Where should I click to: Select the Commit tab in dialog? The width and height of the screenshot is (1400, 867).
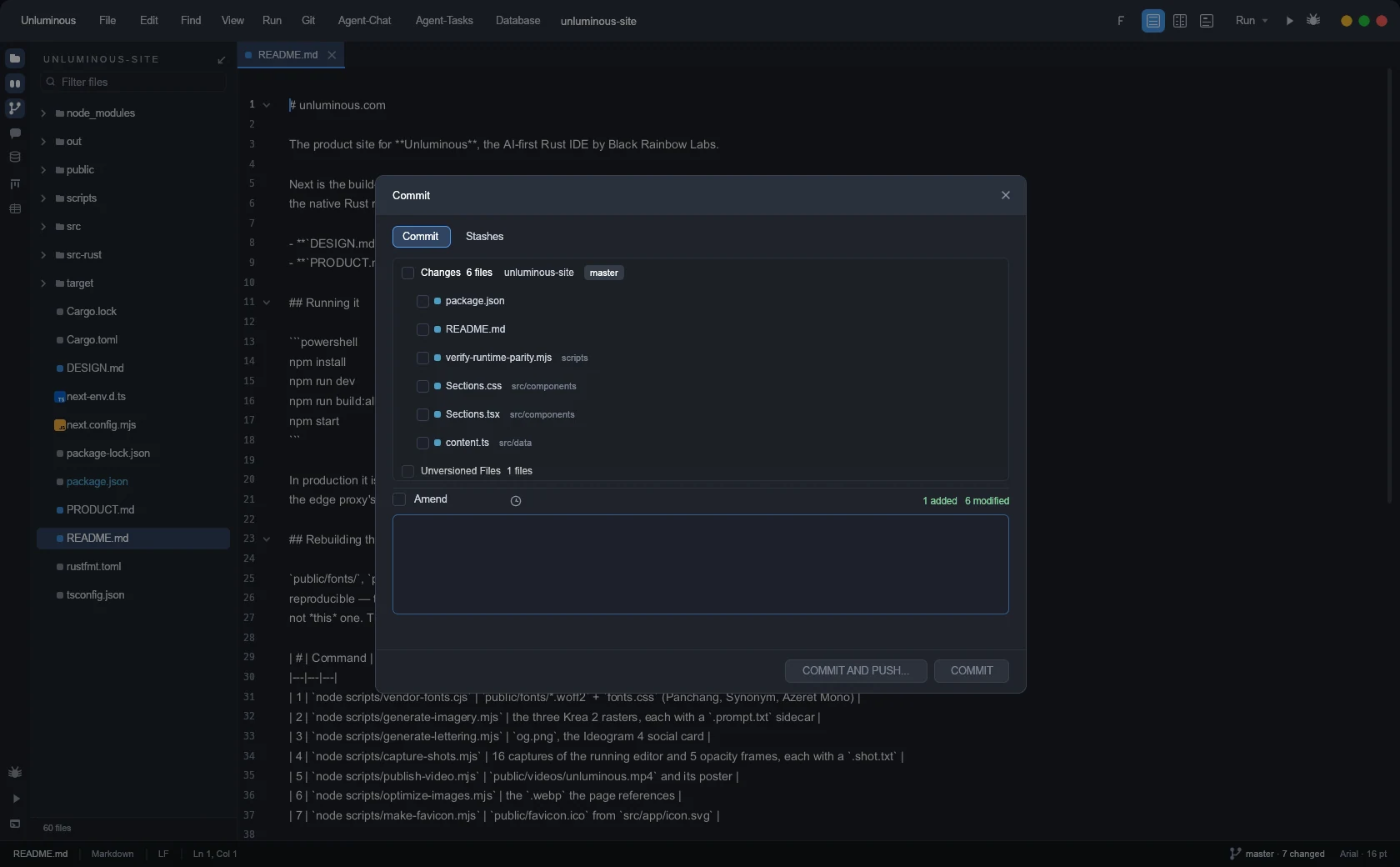click(421, 237)
